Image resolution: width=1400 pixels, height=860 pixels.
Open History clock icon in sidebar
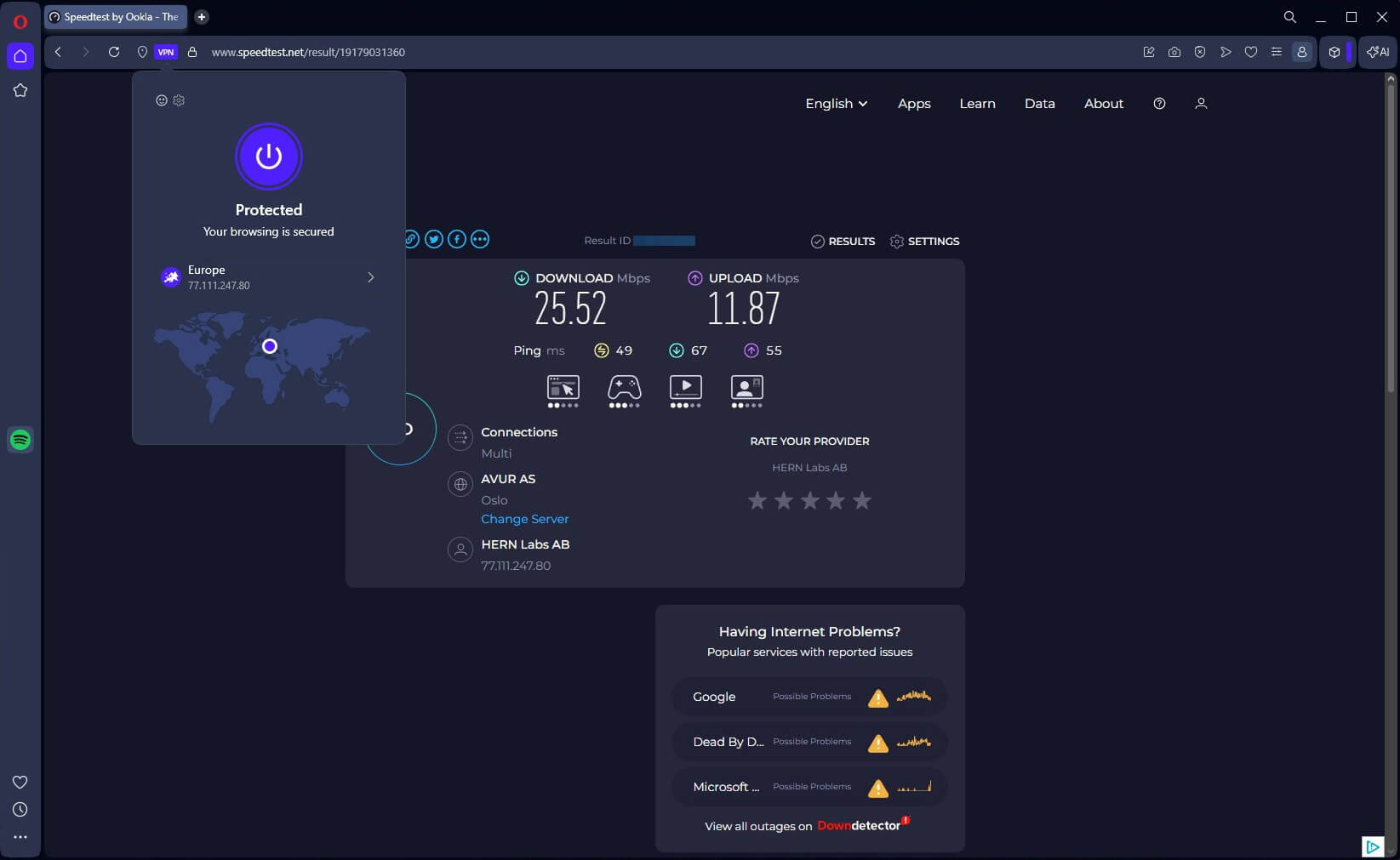coord(20,810)
